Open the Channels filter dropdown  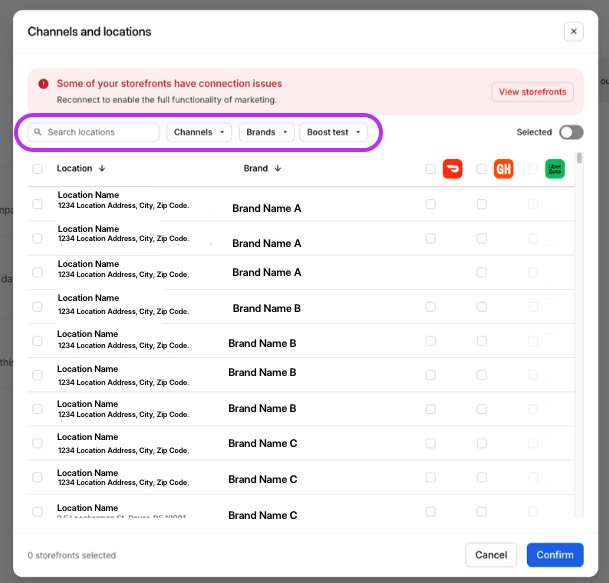point(199,132)
